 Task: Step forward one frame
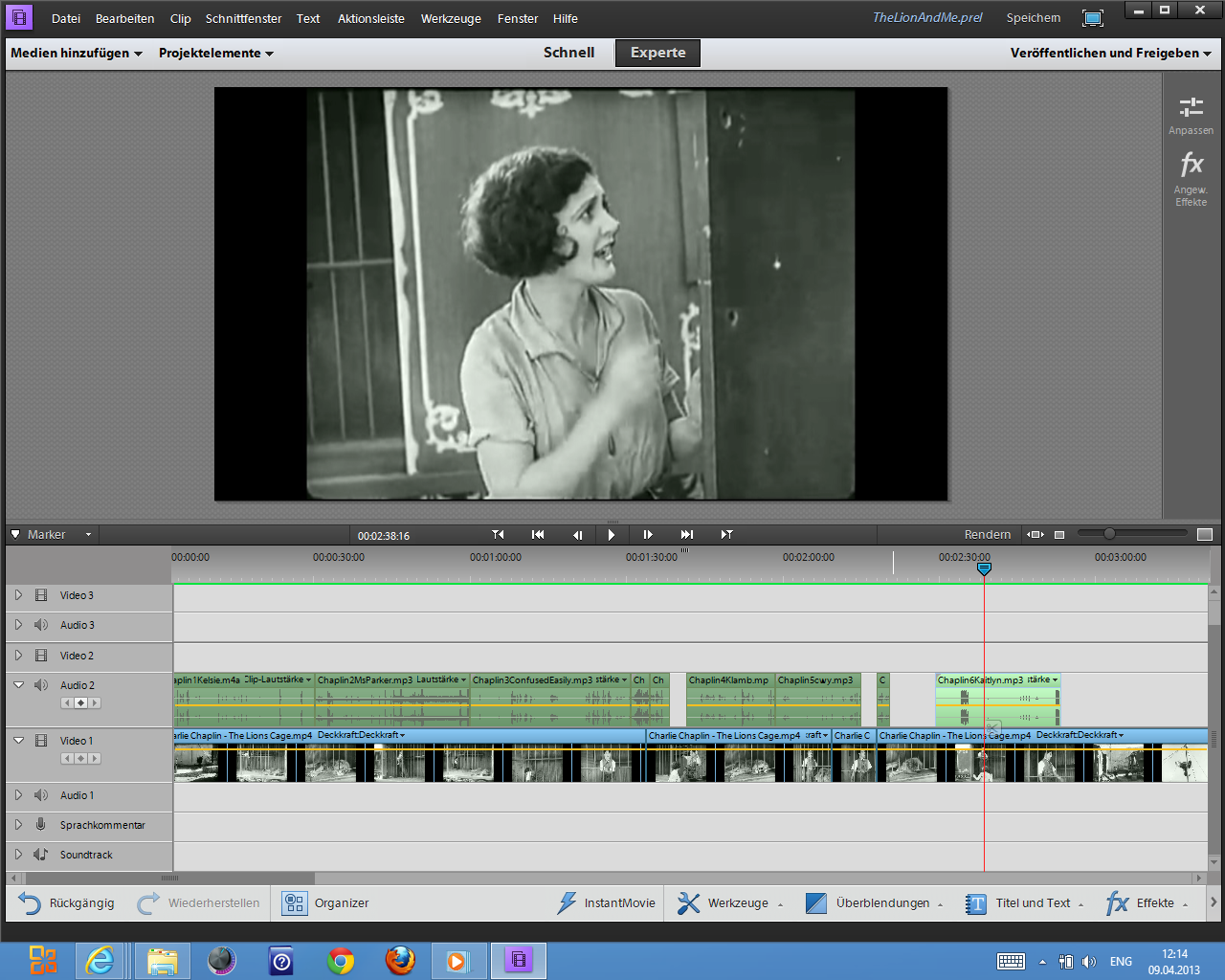[x=648, y=535]
